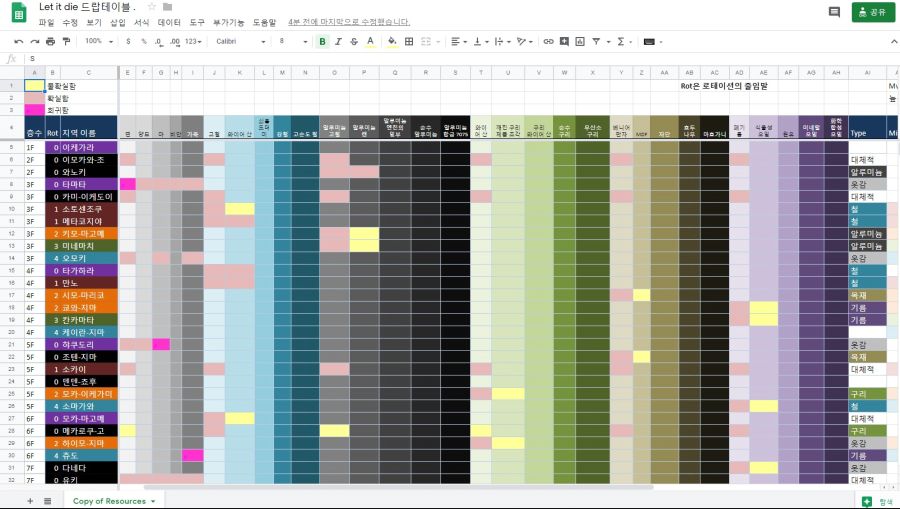
Task: Open the cell borders tool
Action: [408, 41]
